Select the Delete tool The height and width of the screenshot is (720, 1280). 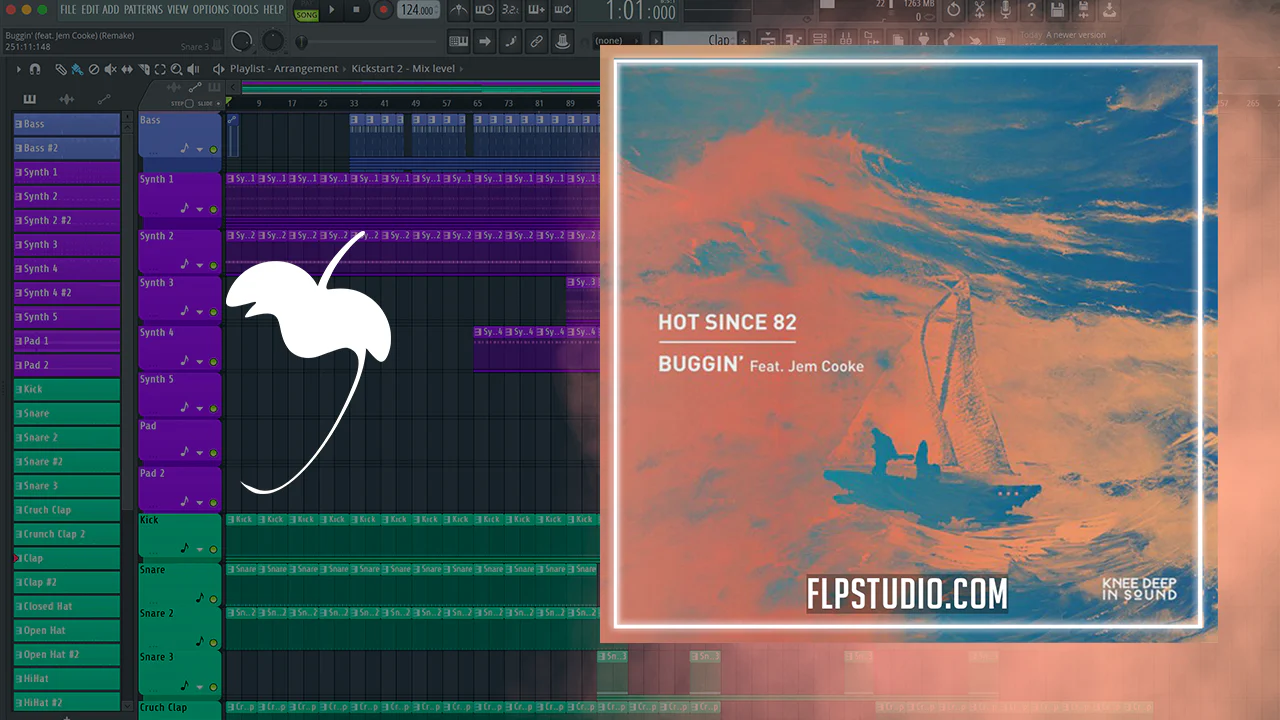coord(94,69)
